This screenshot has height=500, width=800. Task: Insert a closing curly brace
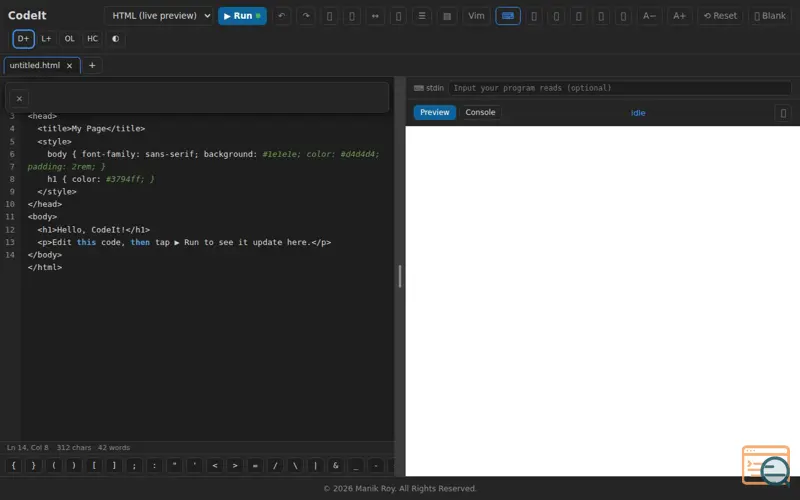click(34, 465)
